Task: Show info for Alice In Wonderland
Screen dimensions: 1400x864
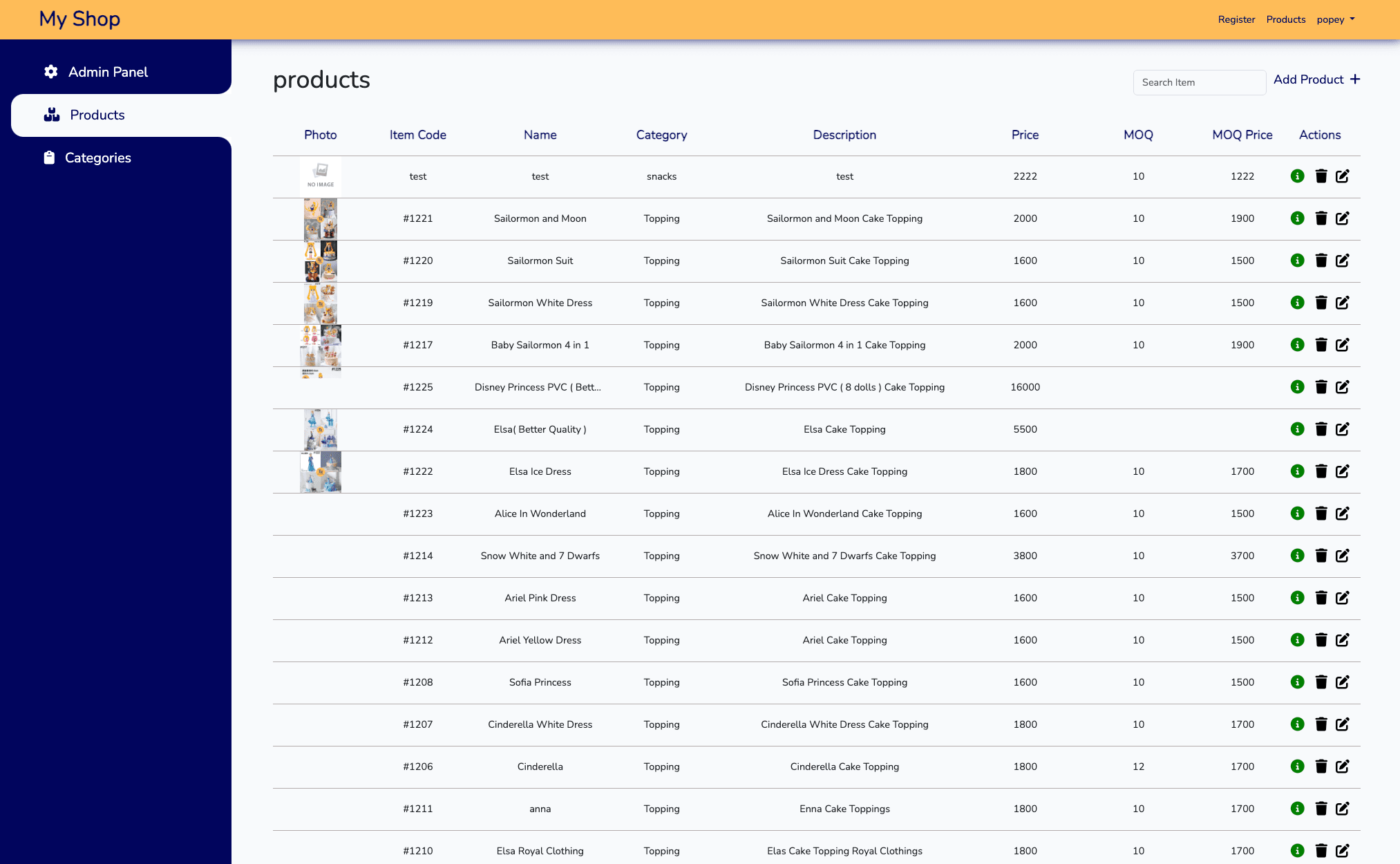Action: click(1297, 514)
